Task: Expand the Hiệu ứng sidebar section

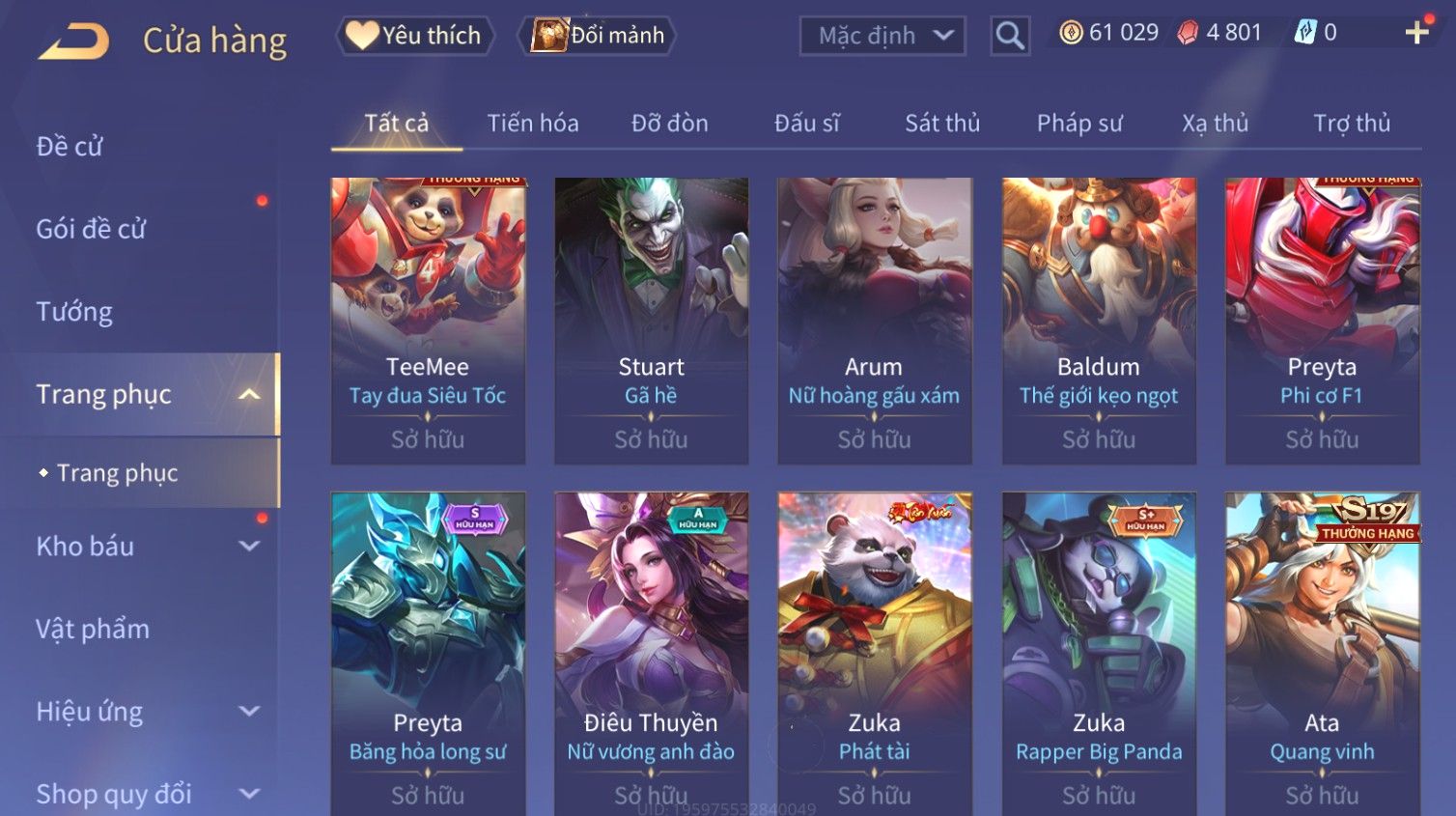Action: [249, 711]
